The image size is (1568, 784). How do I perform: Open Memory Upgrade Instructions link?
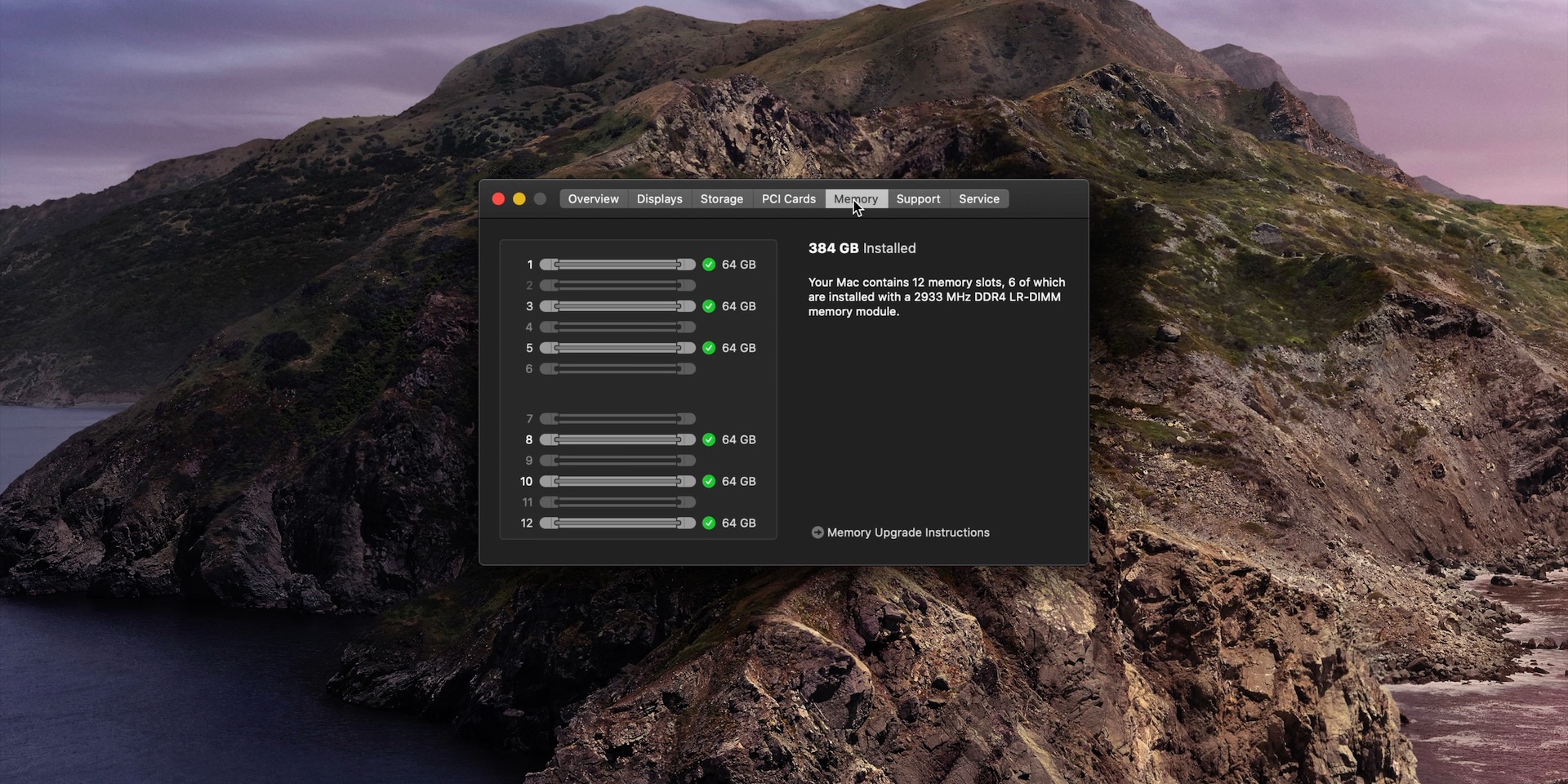point(907,532)
